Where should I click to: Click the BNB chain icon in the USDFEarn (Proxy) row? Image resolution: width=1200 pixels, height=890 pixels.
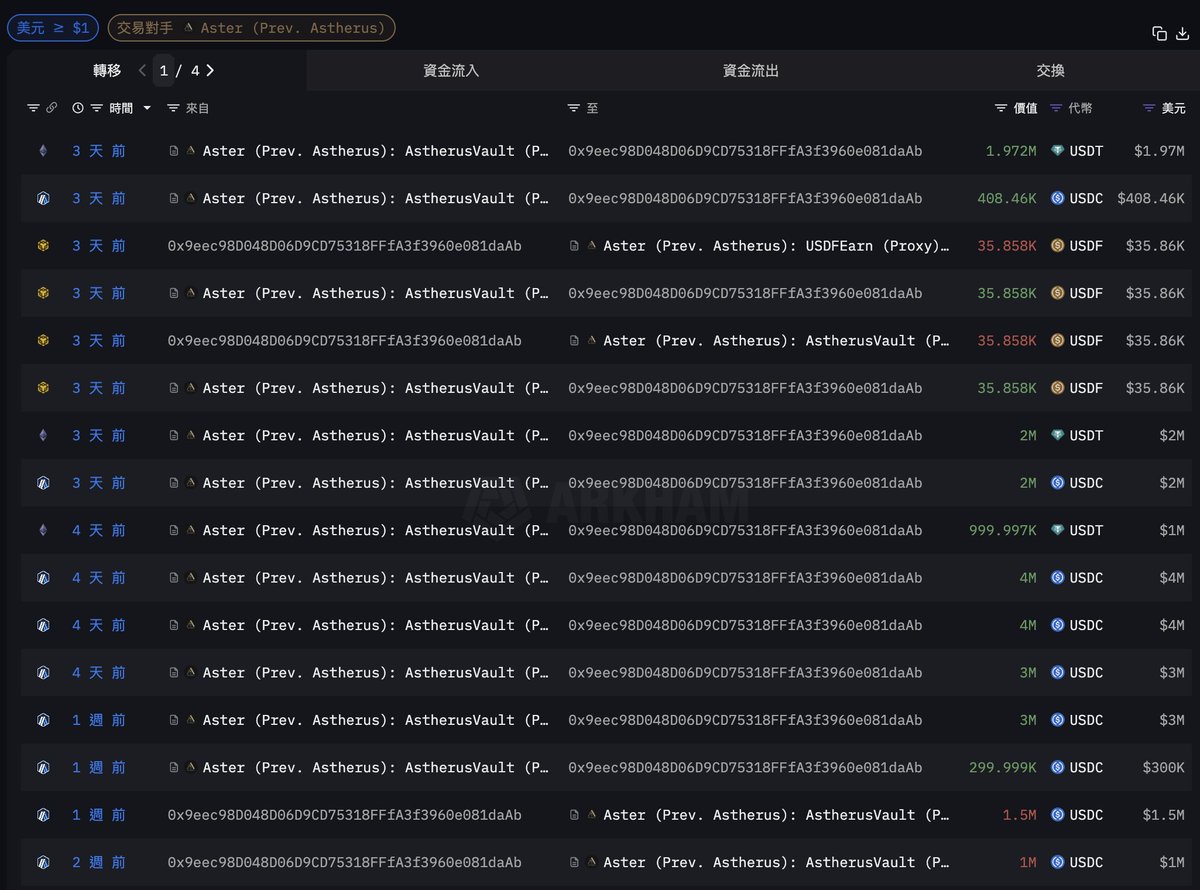click(x=43, y=246)
